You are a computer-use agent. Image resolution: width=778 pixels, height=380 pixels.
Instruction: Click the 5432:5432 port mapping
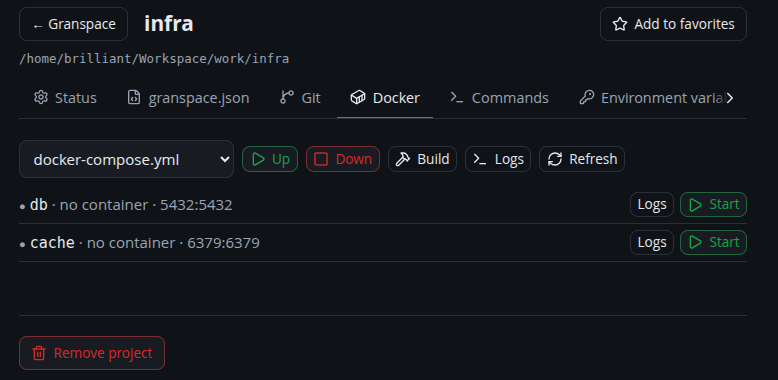click(x=196, y=204)
